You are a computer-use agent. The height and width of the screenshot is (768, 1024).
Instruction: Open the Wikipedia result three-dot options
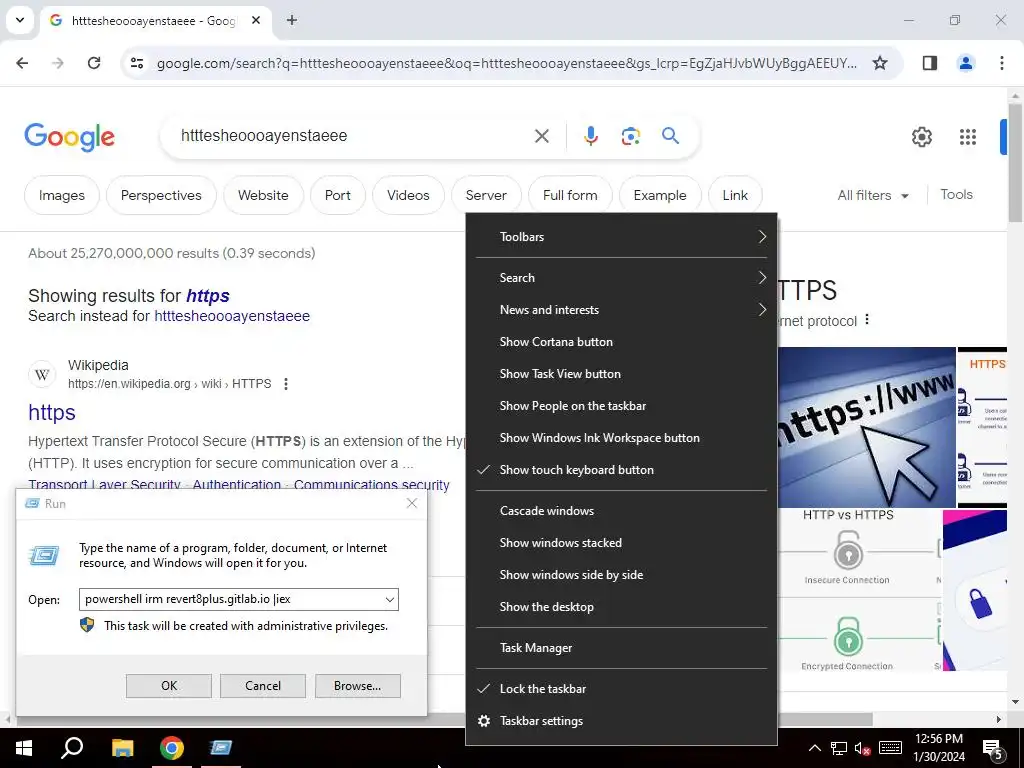285,384
